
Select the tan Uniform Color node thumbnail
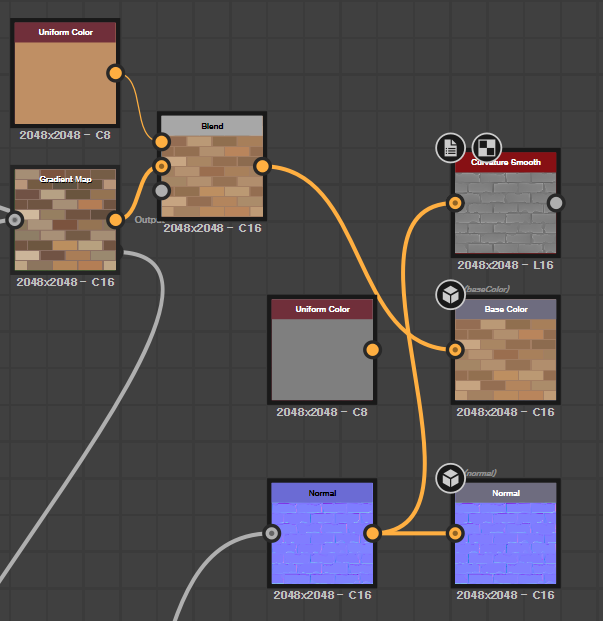pos(65,83)
